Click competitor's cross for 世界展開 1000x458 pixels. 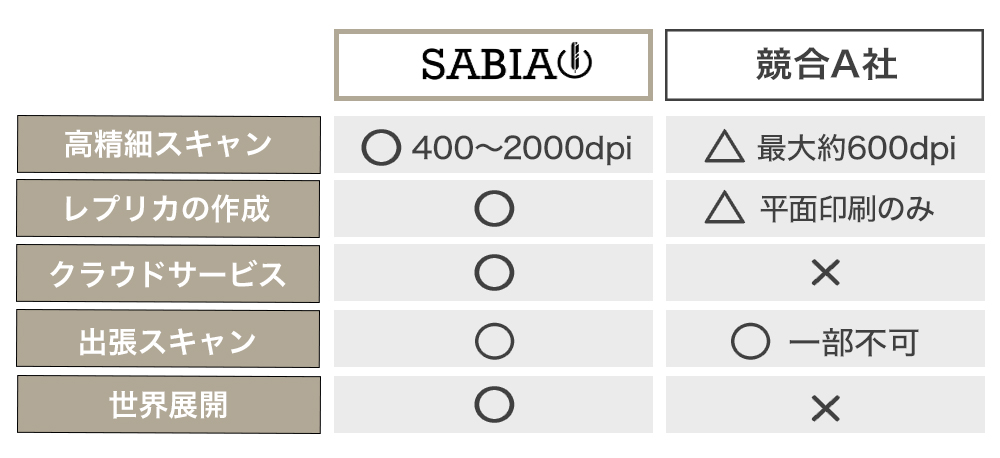(x=825, y=406)
